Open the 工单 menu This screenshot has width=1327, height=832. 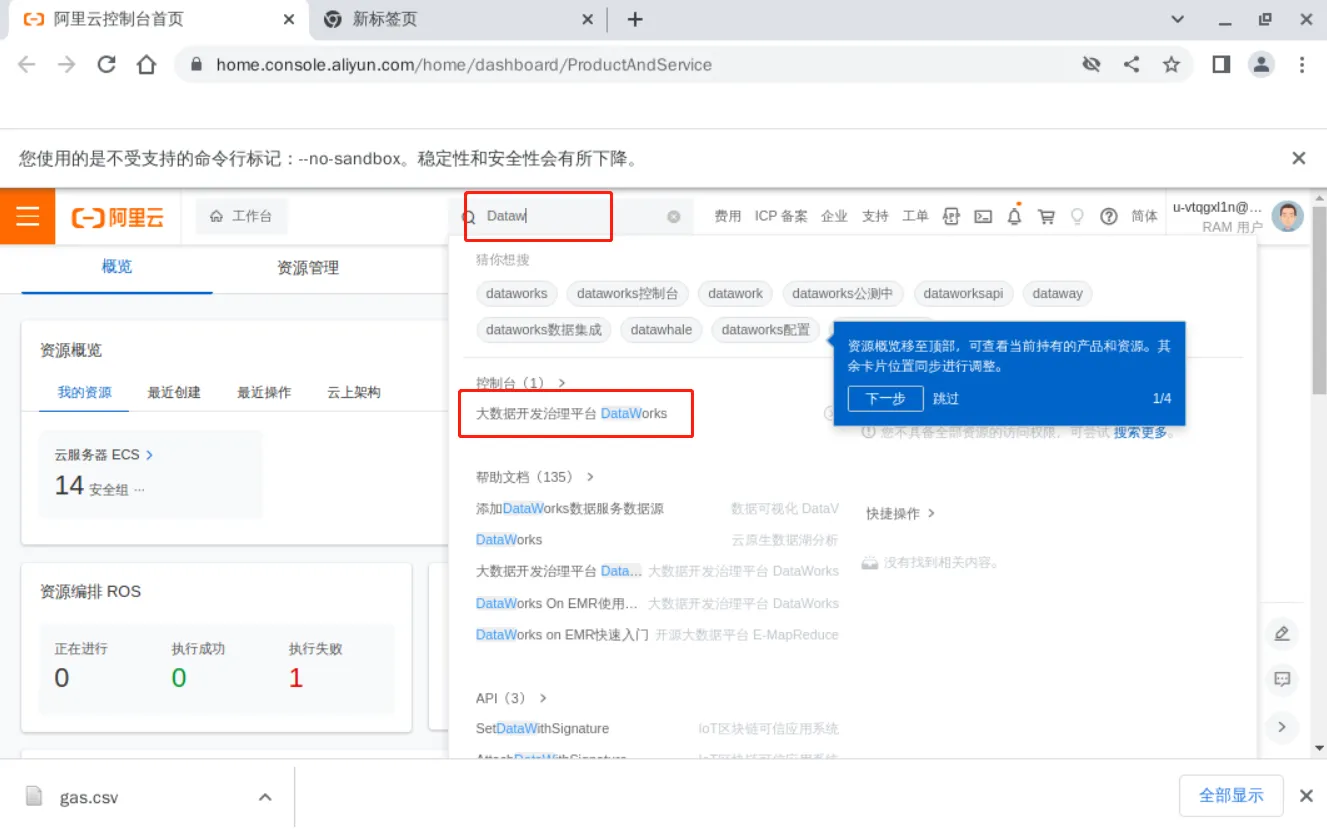click(x=915, y=216)
